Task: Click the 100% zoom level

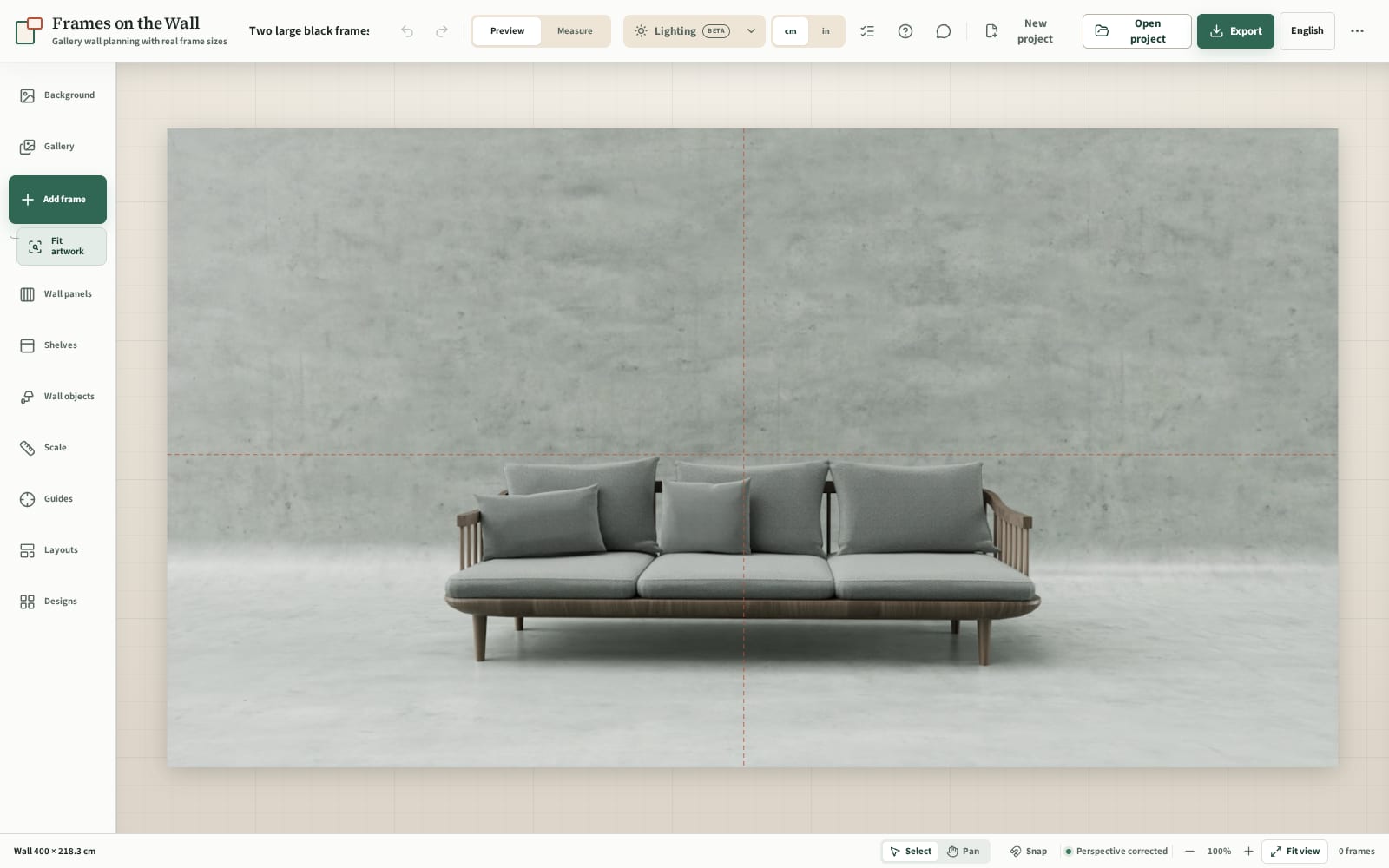Action: tap(1219, 852)
